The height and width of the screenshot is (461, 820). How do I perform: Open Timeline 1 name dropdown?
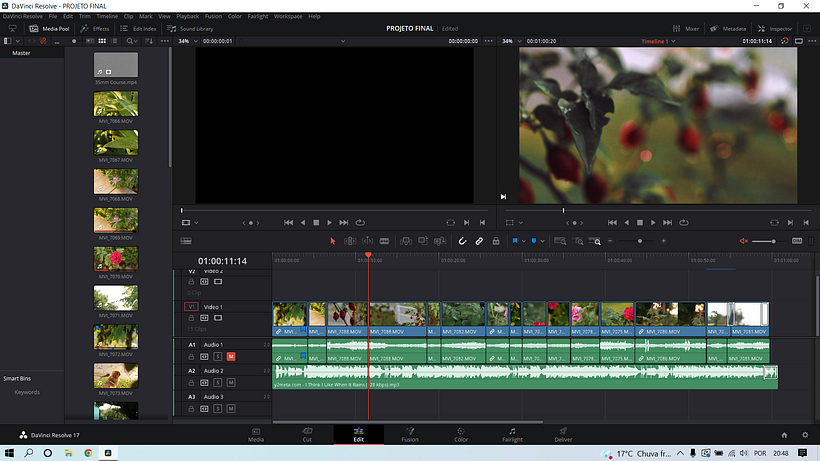(x=658, y=41)
